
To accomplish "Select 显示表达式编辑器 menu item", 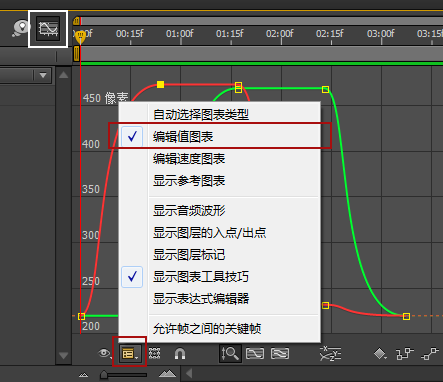I will (x=220, y=299).
